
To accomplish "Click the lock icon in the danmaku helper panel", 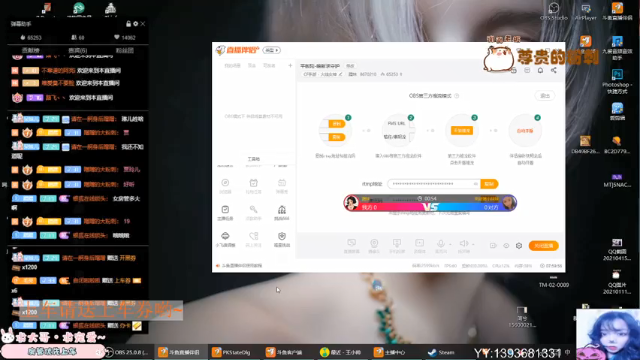I will [129, 24].
